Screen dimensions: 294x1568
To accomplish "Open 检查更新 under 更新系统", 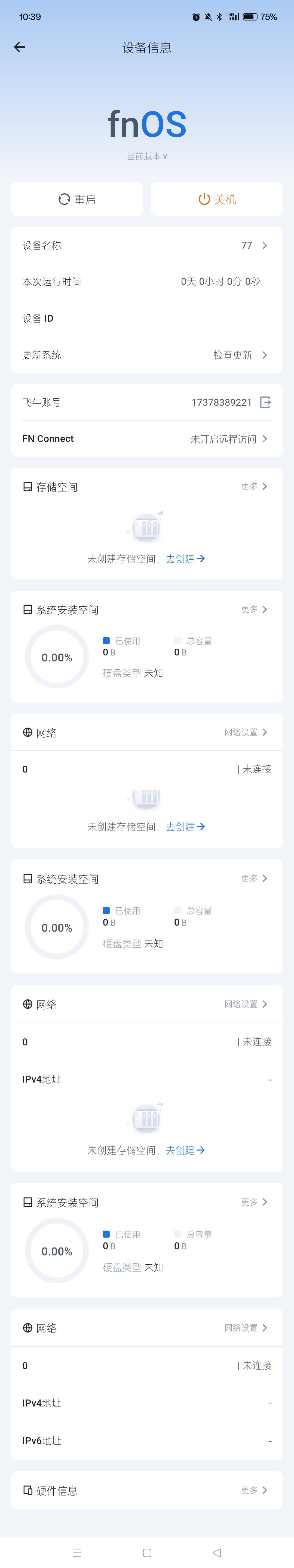I will 240,355.
